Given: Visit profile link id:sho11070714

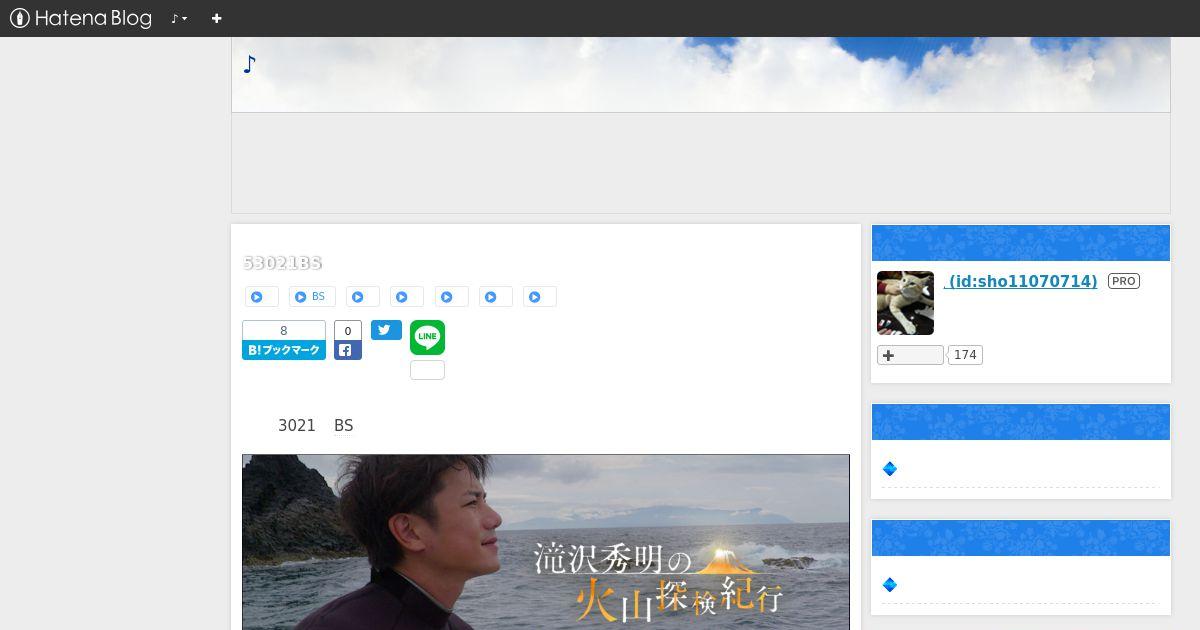Looking at the screenshot, I should tap(1020, 282).
